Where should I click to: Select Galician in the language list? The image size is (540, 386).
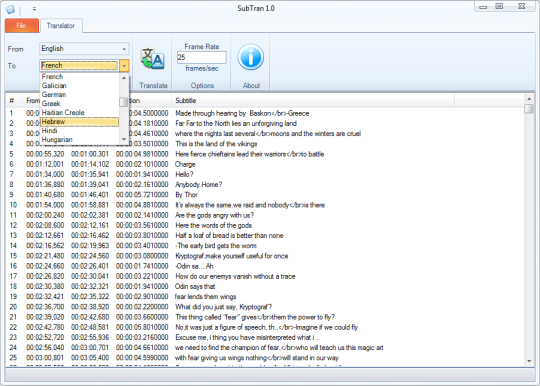coord(80,85)
